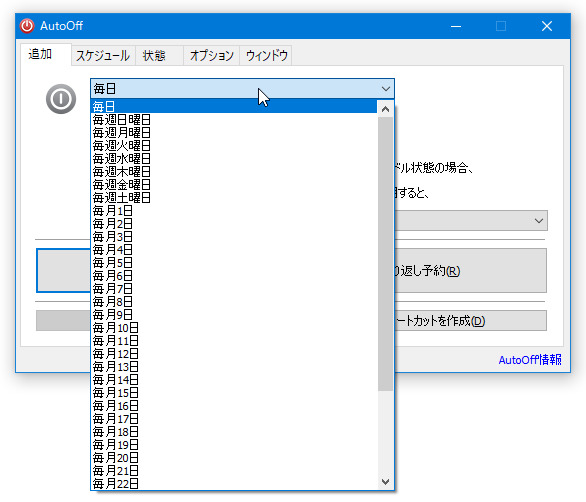586x502 pixels.
Task: Click the list scrollbar up arrow
Action: click(x=385, y=109)
